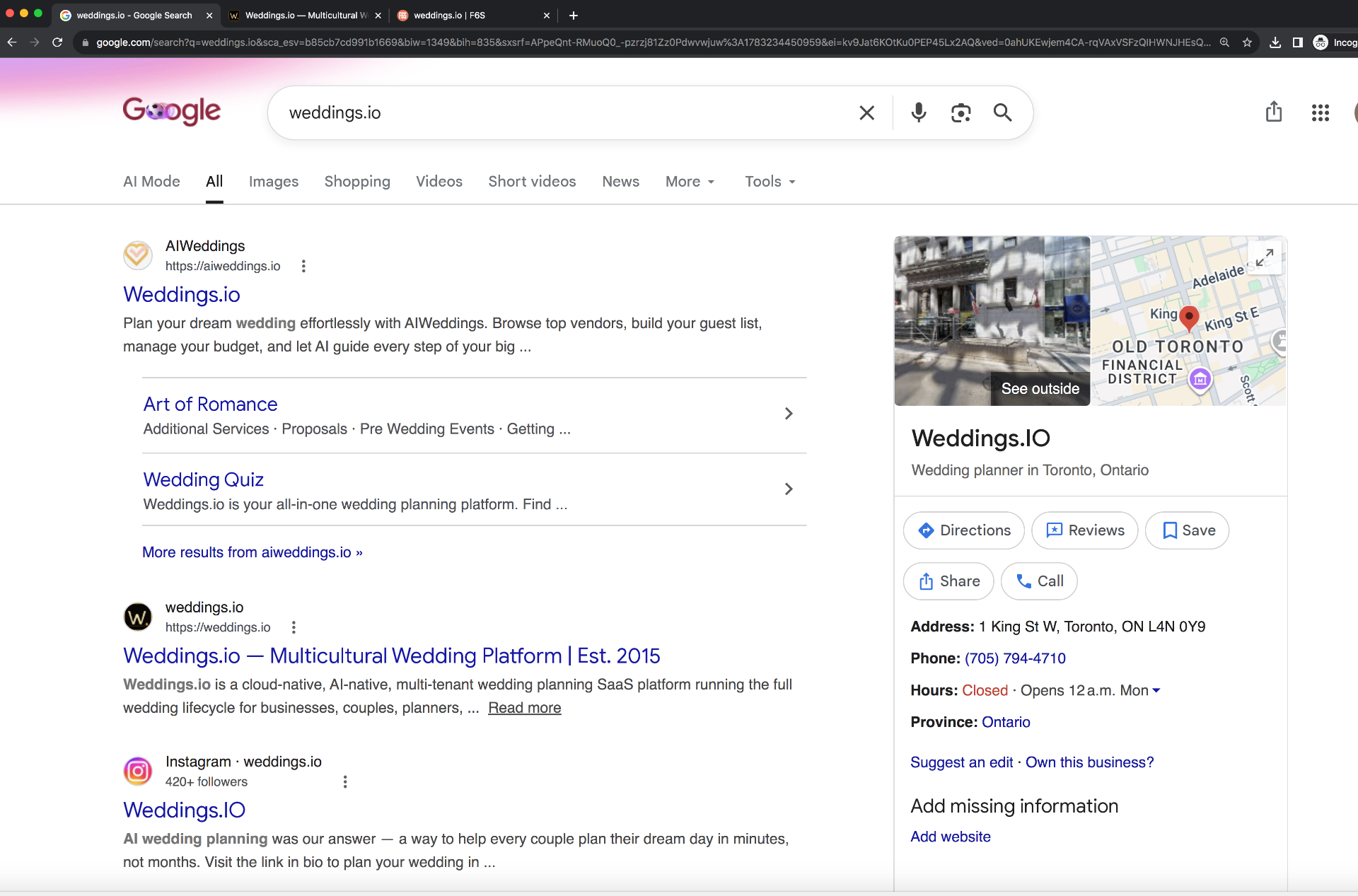1358x896 pixels.
Task: Click the Reviews button
Action: 1085,530
